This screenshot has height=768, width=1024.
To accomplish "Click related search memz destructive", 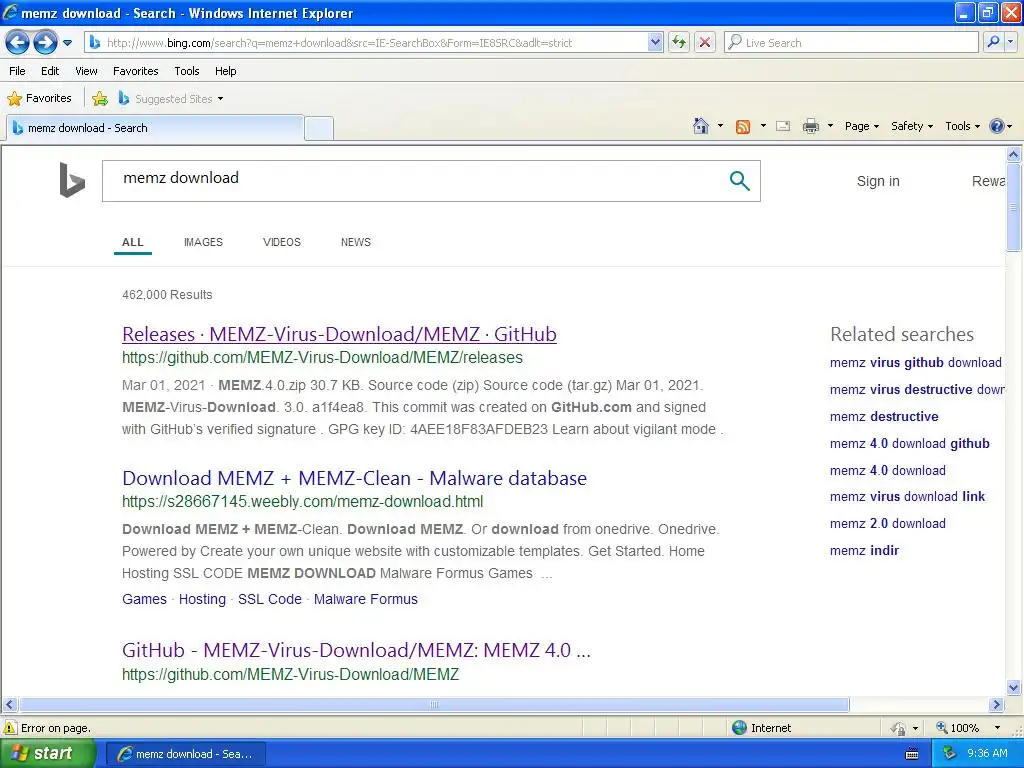I will (884, 417).
